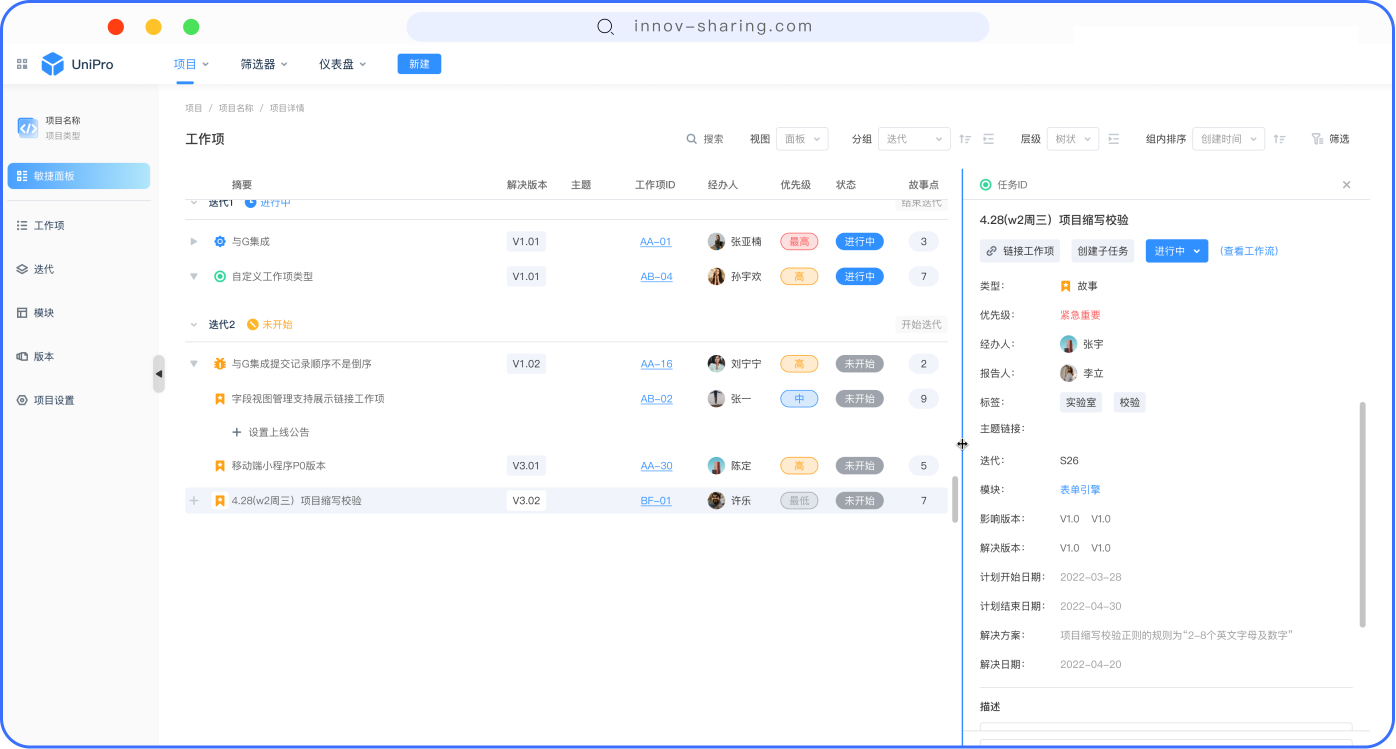Open the 筛选 filter panel
Image resolution: width=1396 pixels, height=749 pixels.
(x=1331, y=138)
